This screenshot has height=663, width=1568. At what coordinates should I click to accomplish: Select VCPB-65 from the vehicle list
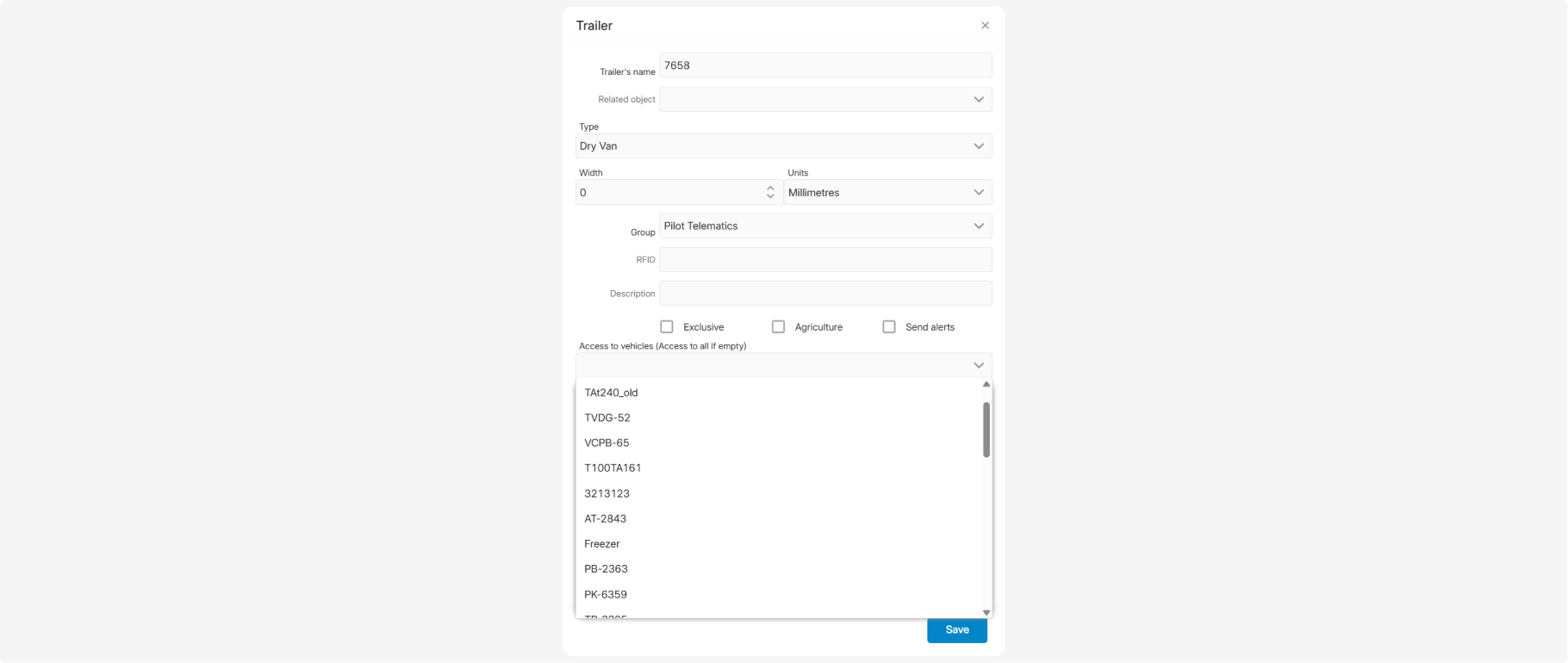(x=779, y=443)
